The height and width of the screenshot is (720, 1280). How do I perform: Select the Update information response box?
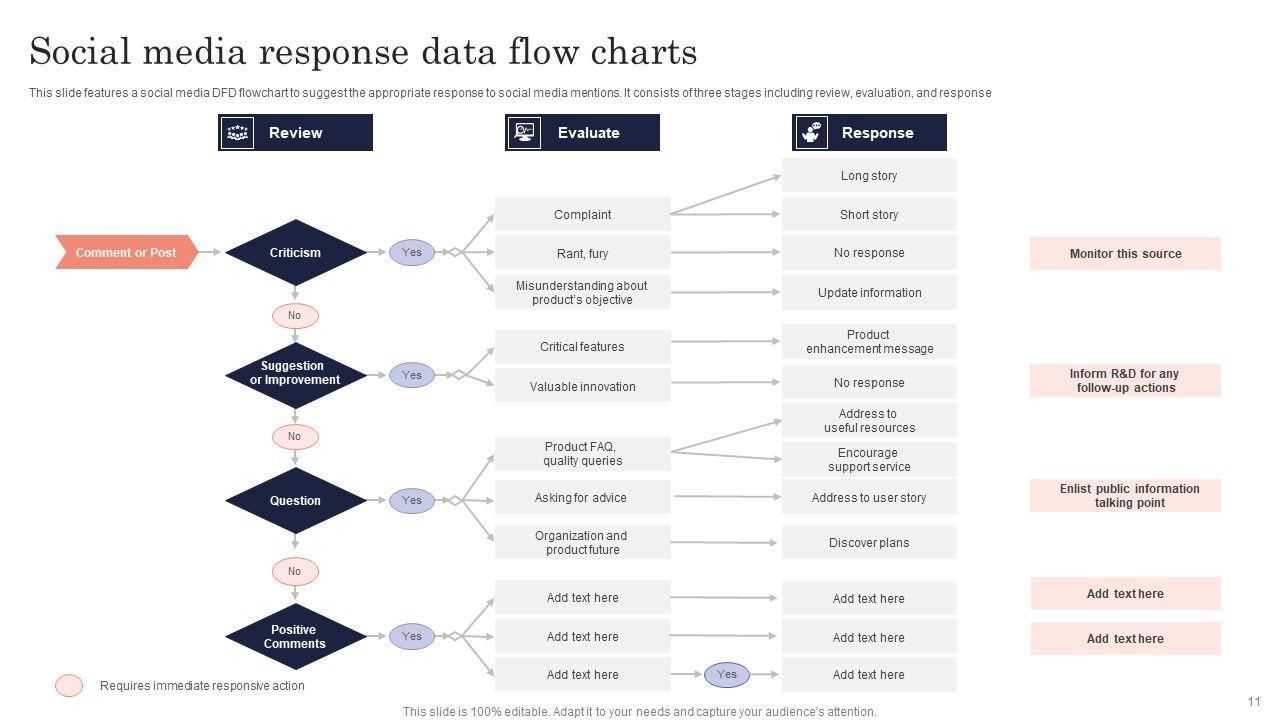coord(869,293)
